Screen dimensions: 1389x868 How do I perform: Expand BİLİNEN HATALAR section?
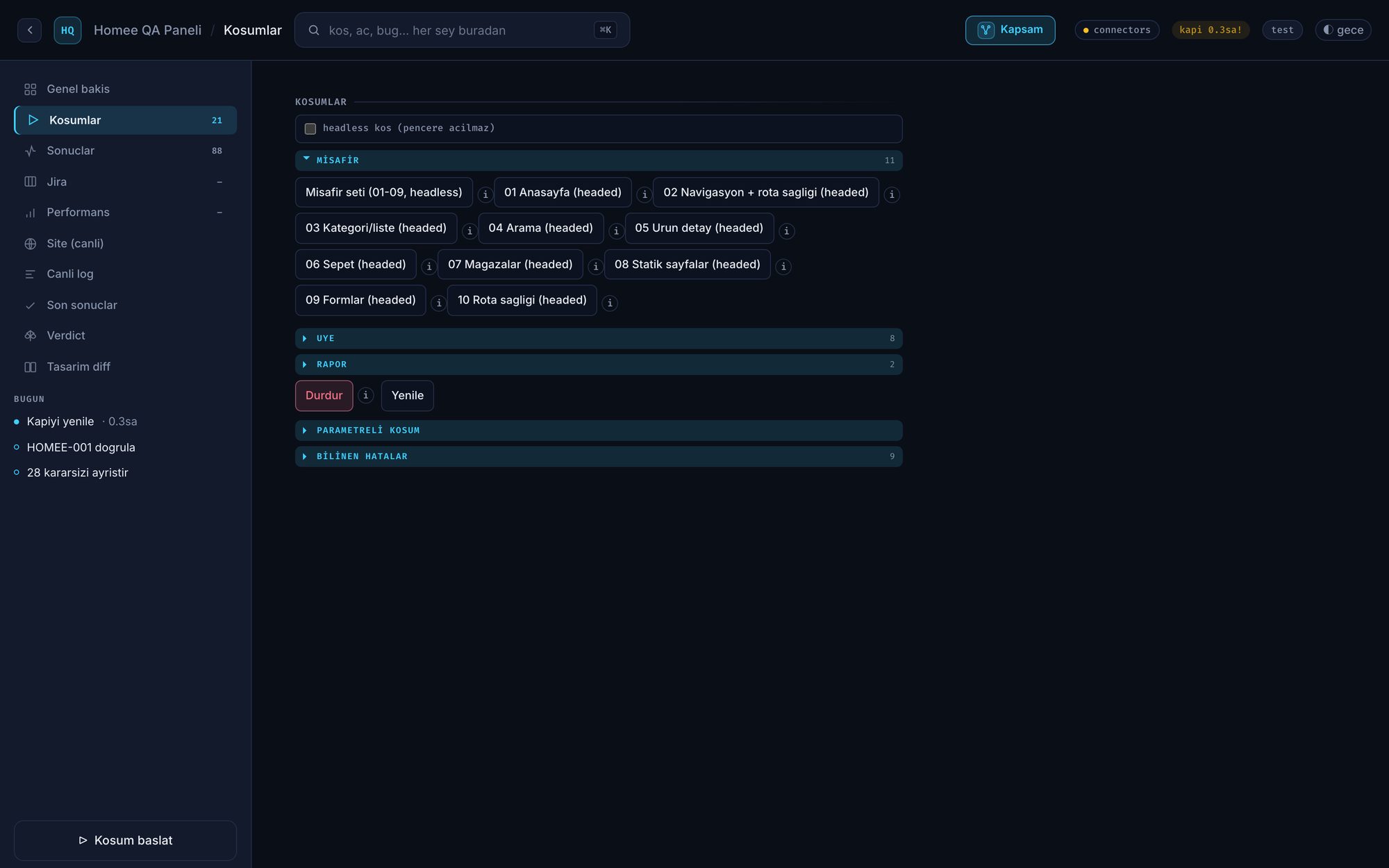pos(599,456)
